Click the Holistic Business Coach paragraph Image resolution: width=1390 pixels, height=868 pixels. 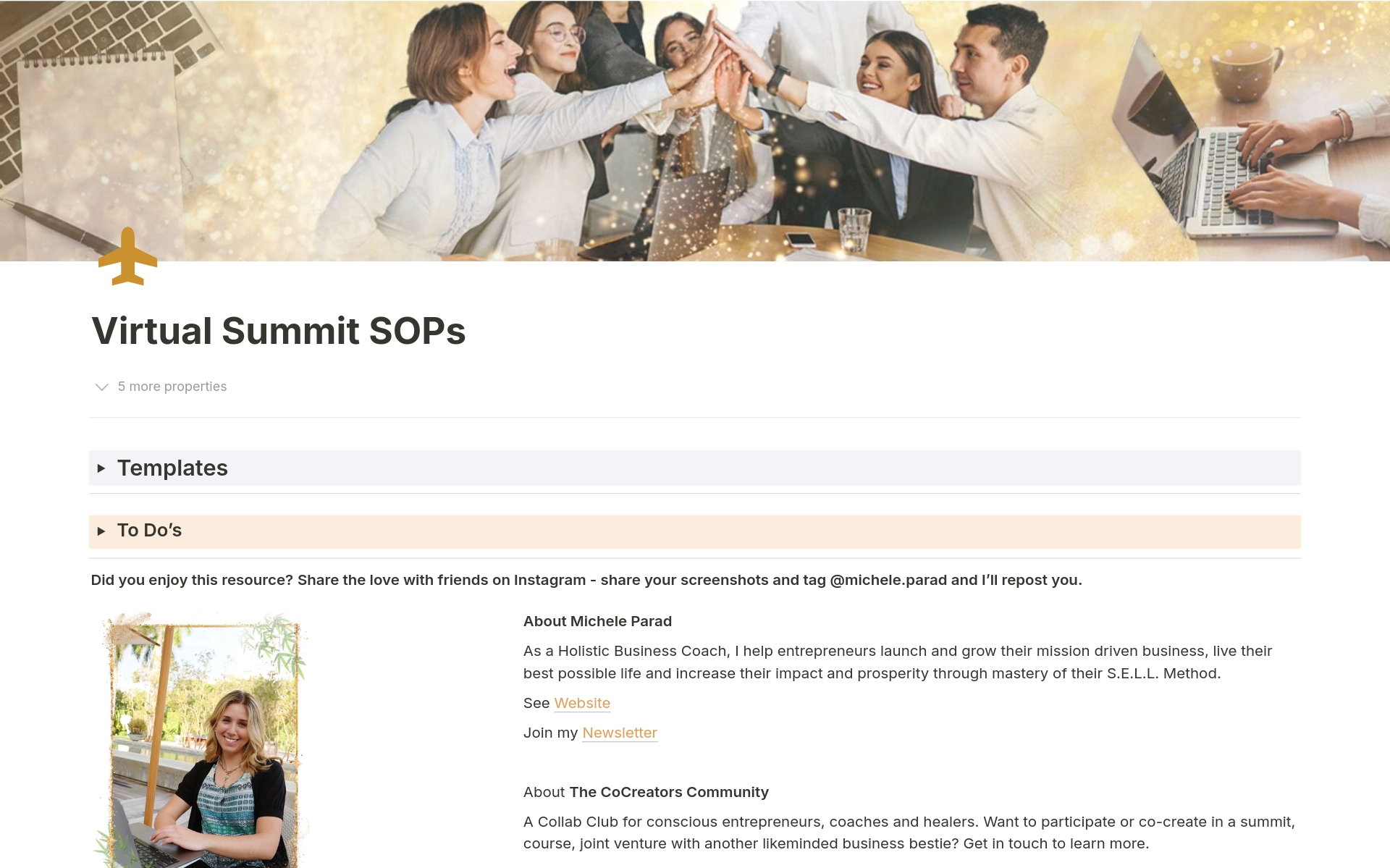pyautogui.click(x=896, y=662)
